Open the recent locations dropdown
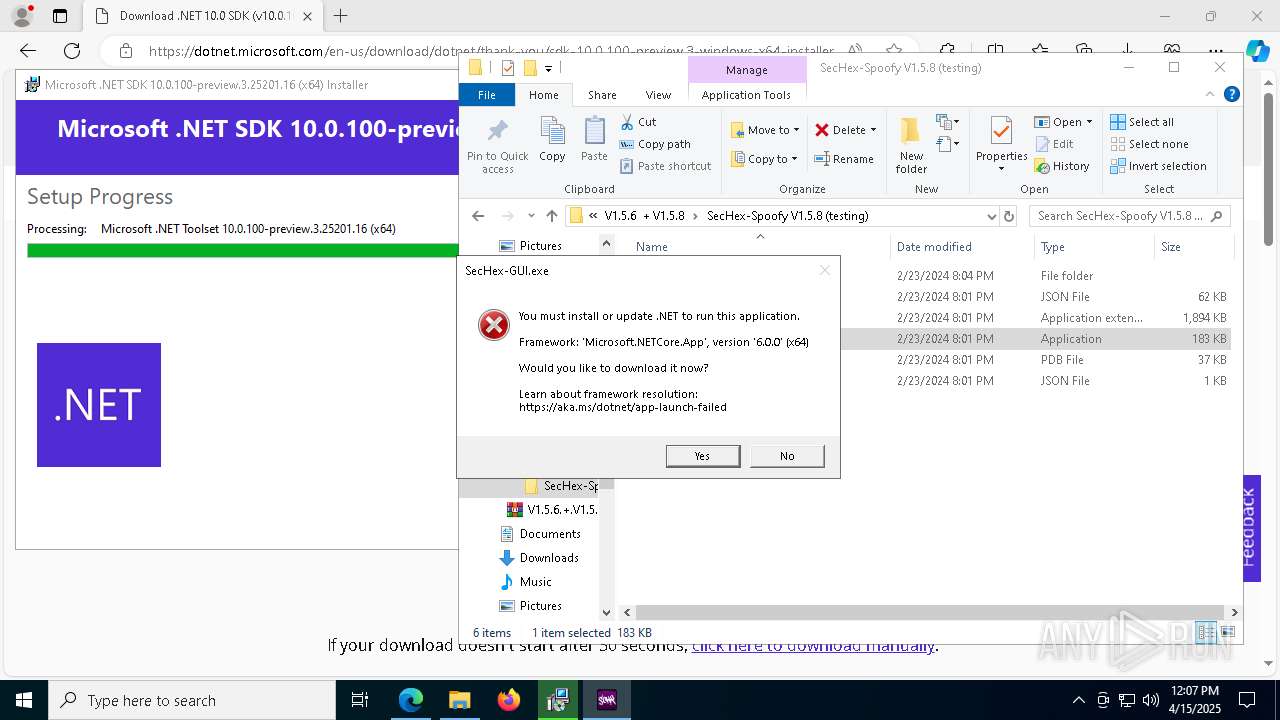Screen dimensions: 1280x720 click(530, 216)
